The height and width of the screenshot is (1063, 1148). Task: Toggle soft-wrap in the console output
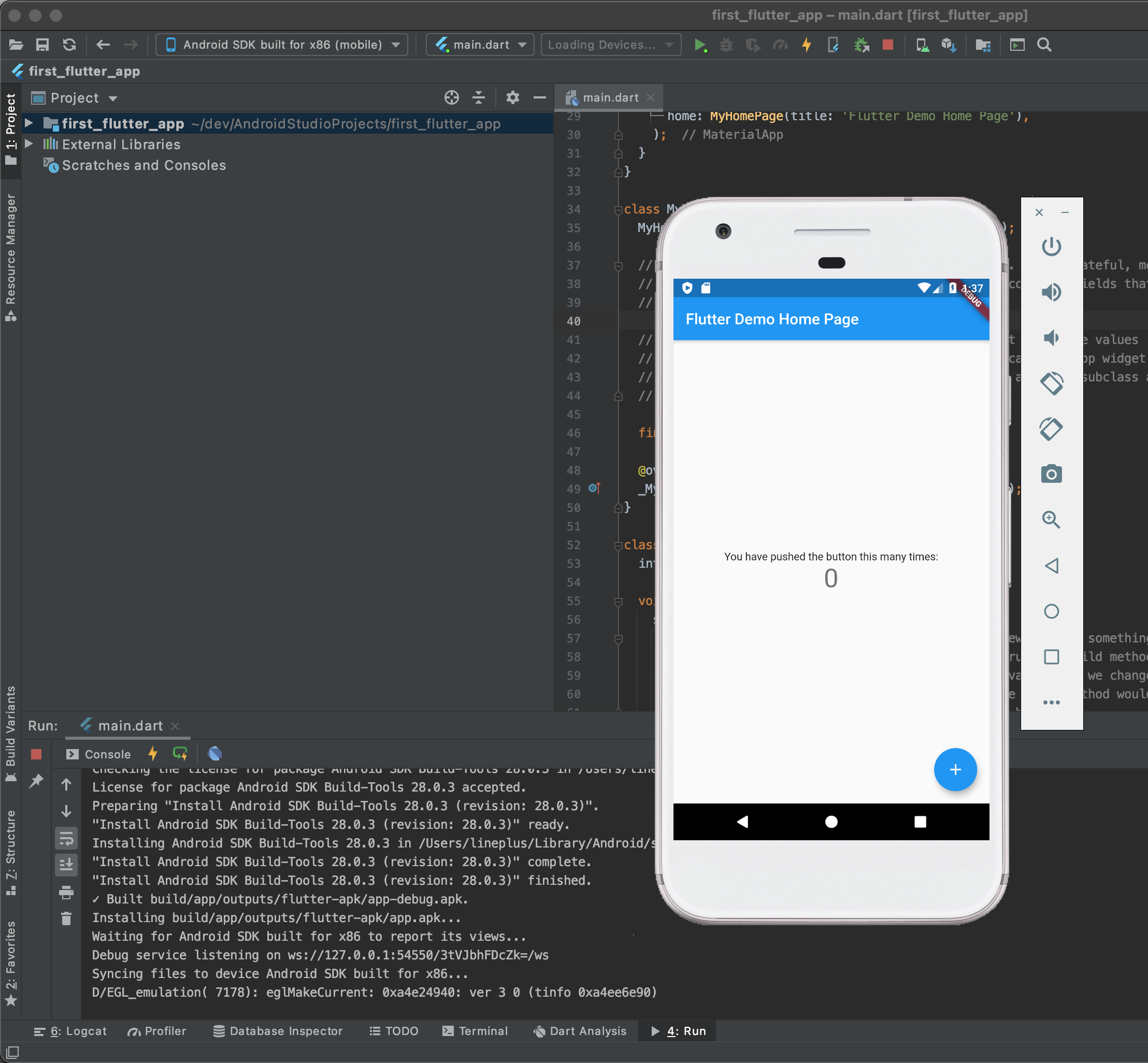pyautogui.click(x=66, y=838)
